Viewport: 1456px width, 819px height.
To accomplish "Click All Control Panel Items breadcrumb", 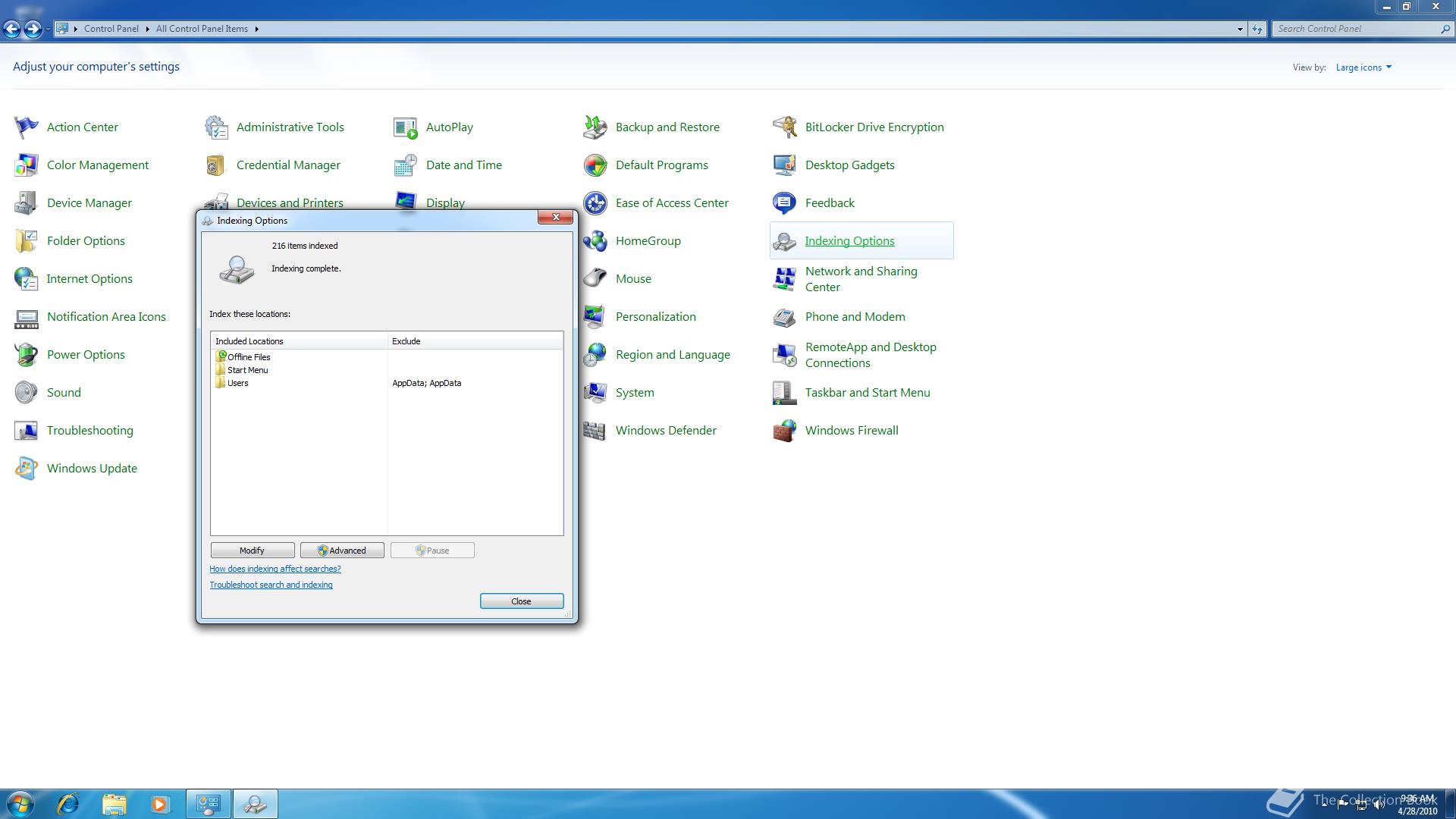I will 202,29.
